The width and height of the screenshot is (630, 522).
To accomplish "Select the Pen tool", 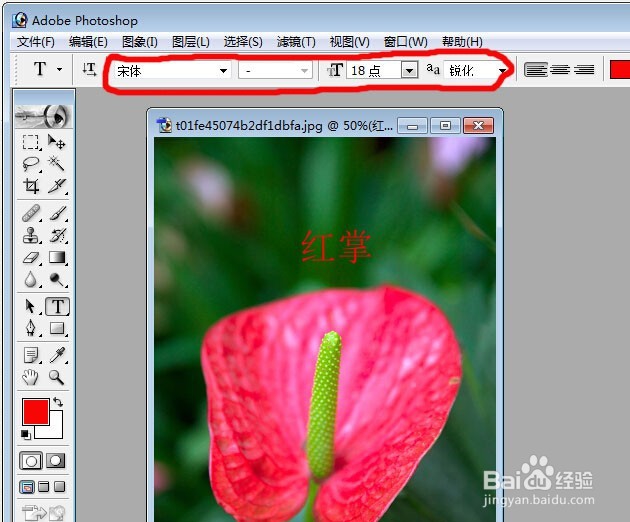I will point(31,328).
